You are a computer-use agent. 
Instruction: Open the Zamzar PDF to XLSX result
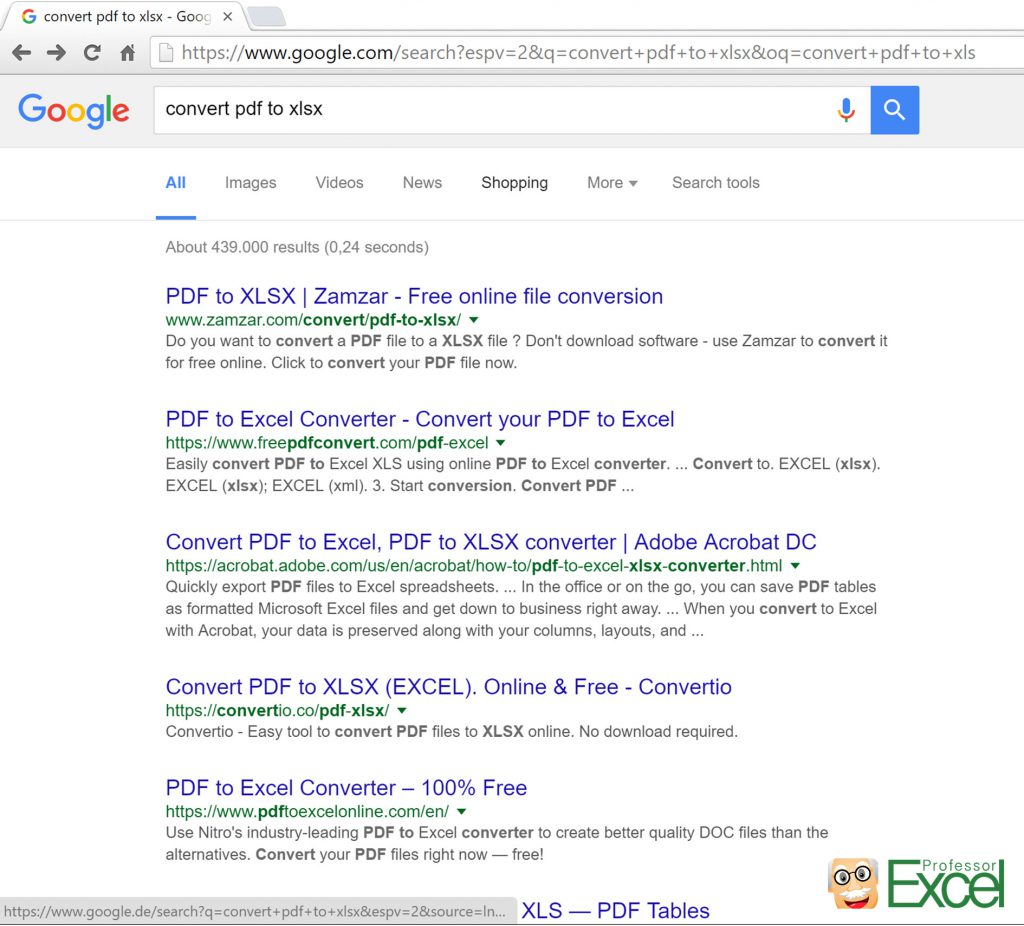tap(414, 296)
